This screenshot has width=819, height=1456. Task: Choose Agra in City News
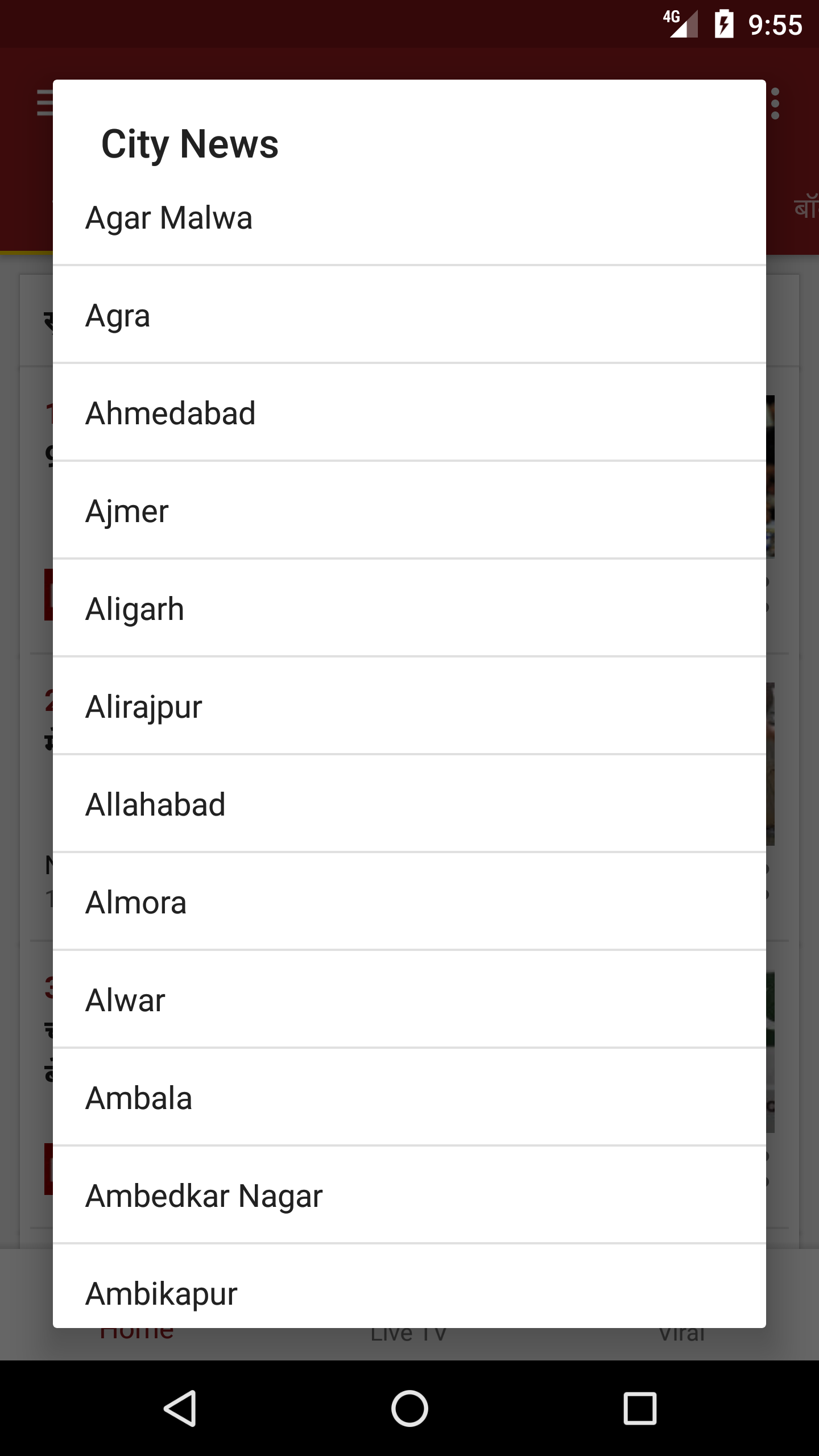pyautogui.click(x=409, y=316)
